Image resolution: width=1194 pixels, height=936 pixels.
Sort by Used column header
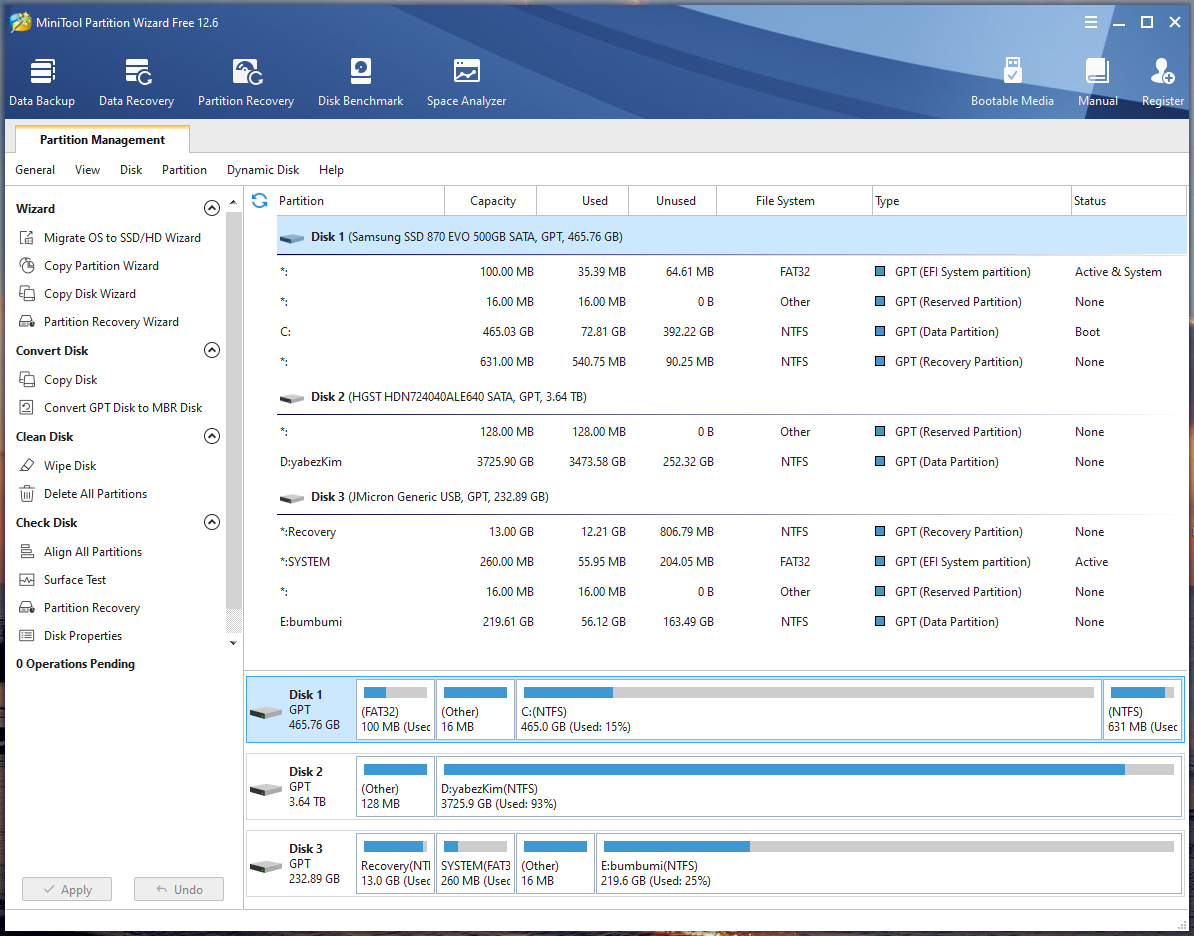(583, 201)
